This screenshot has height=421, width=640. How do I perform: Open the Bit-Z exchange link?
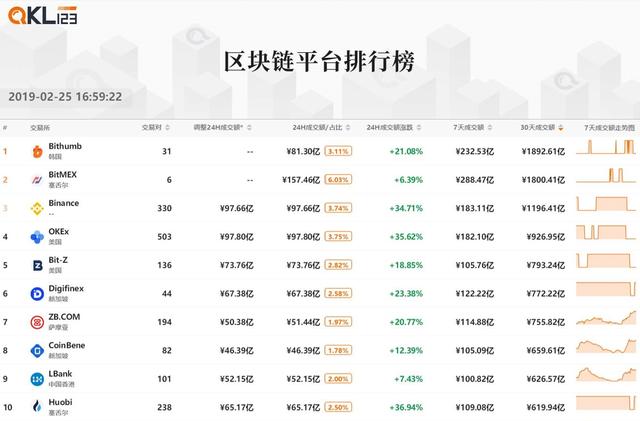click(x=58, y=260)
